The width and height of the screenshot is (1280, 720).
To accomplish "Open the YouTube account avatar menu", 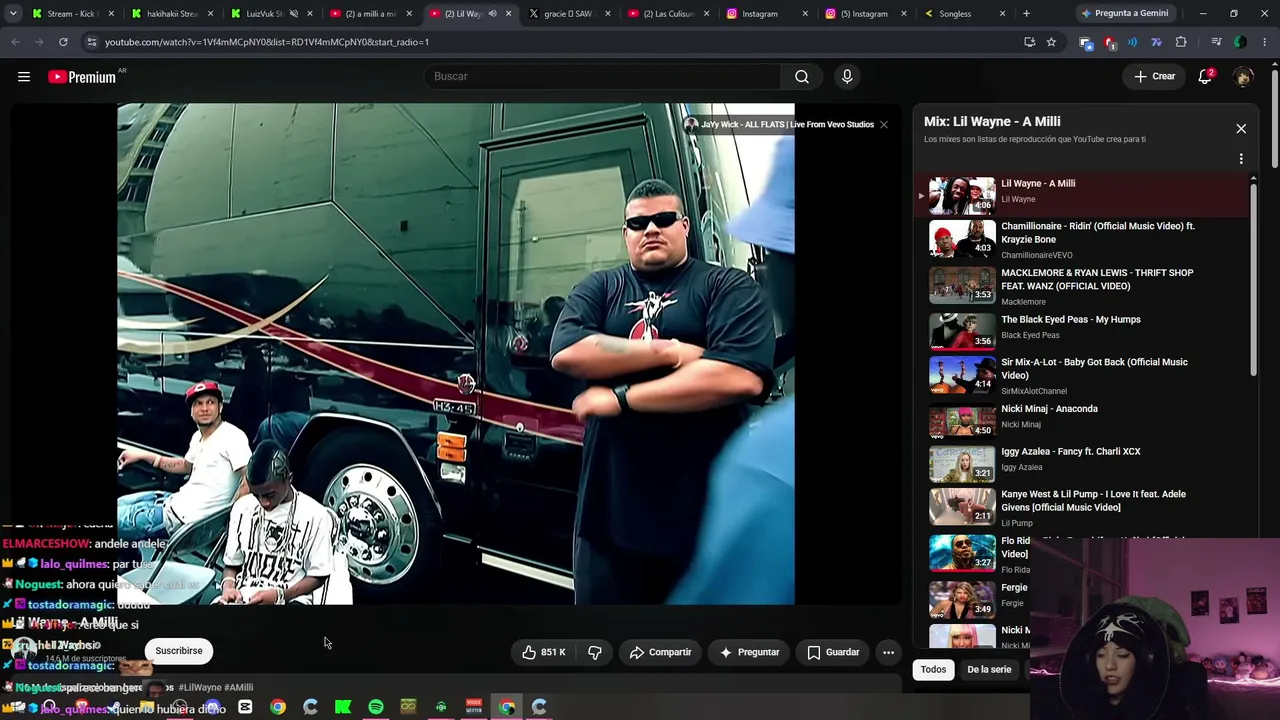I will (x=1243, y=77).
